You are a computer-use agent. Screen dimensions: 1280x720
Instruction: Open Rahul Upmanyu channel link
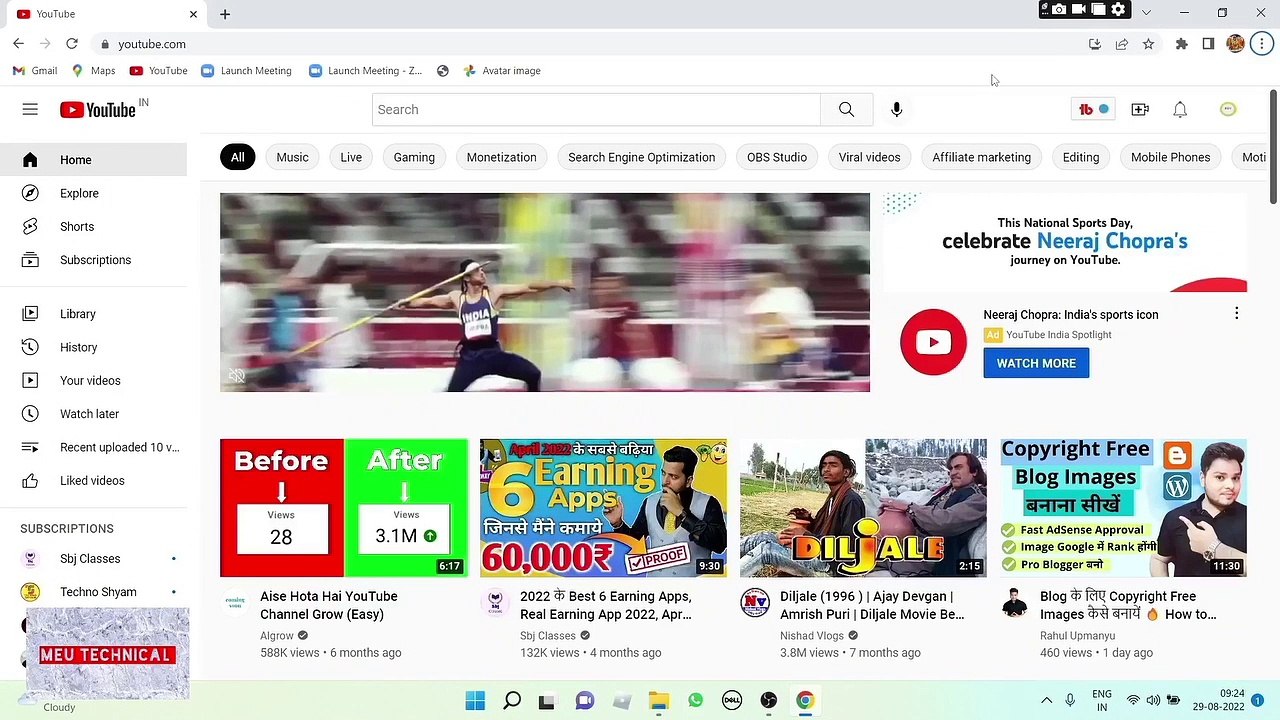click(x=1077, y=636)
